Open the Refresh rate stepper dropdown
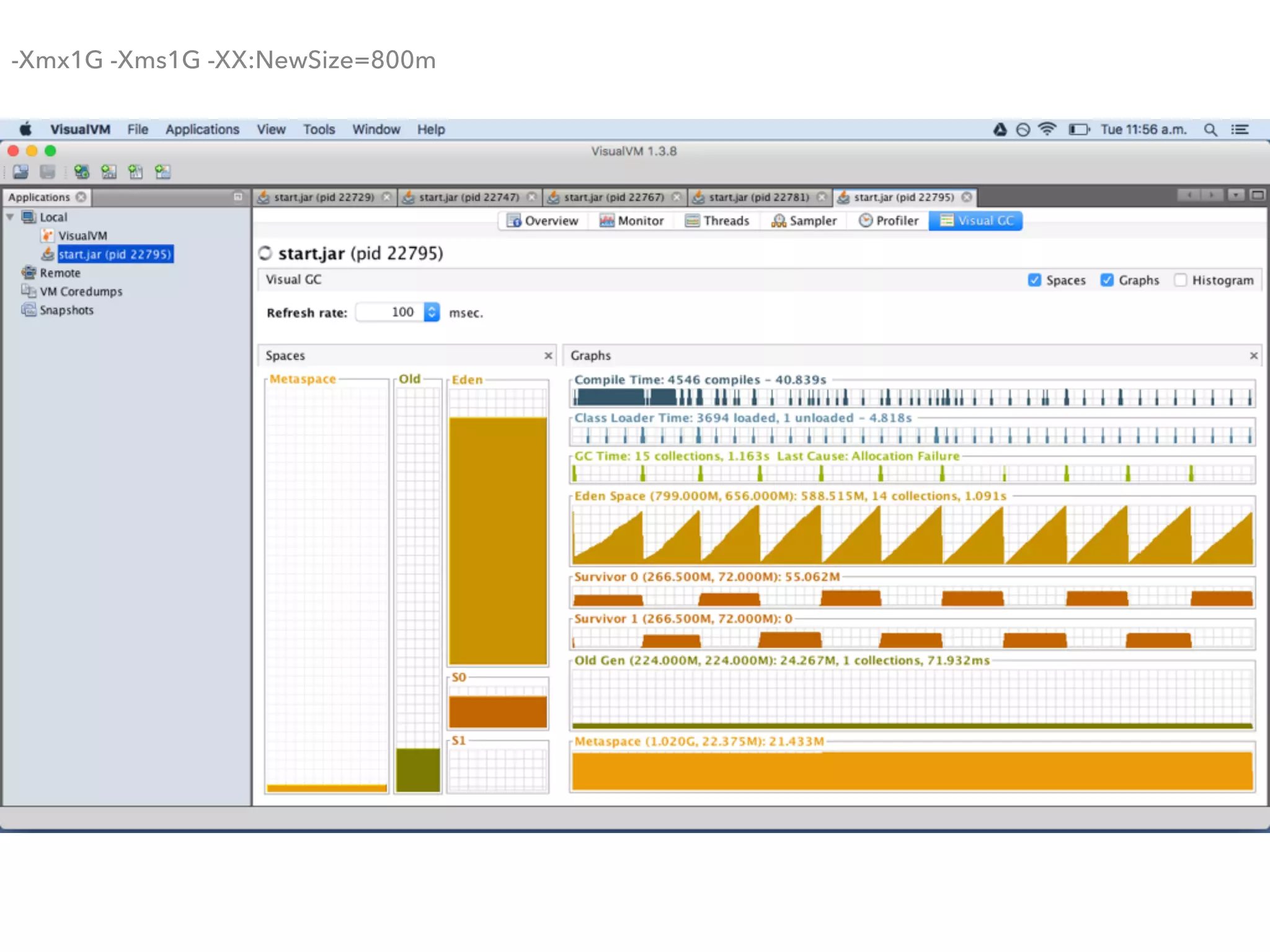The width and height of the screenshot is (1270, 952). click(x=432, y=312)
